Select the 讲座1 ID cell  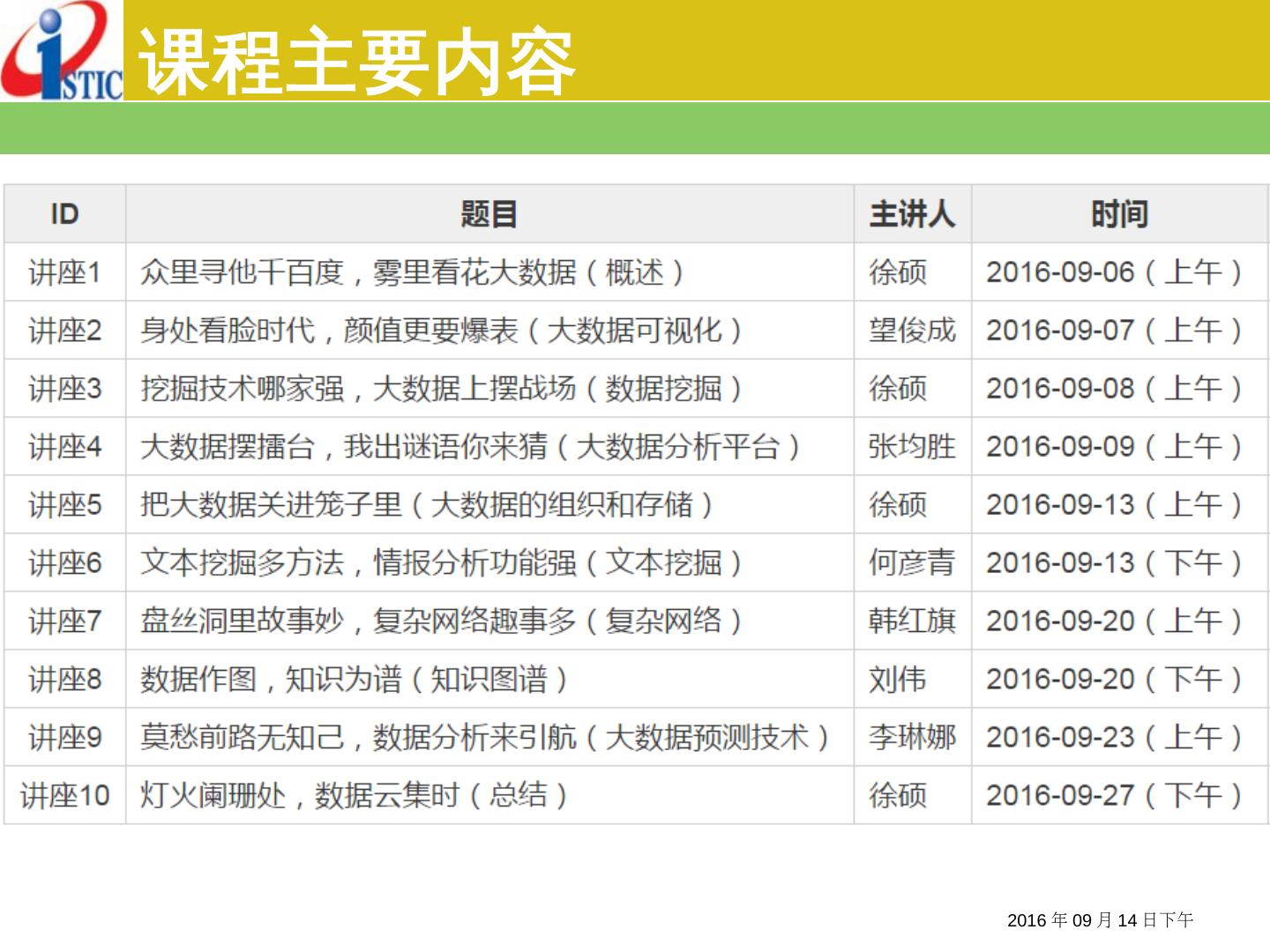click(x=64, y=272)
